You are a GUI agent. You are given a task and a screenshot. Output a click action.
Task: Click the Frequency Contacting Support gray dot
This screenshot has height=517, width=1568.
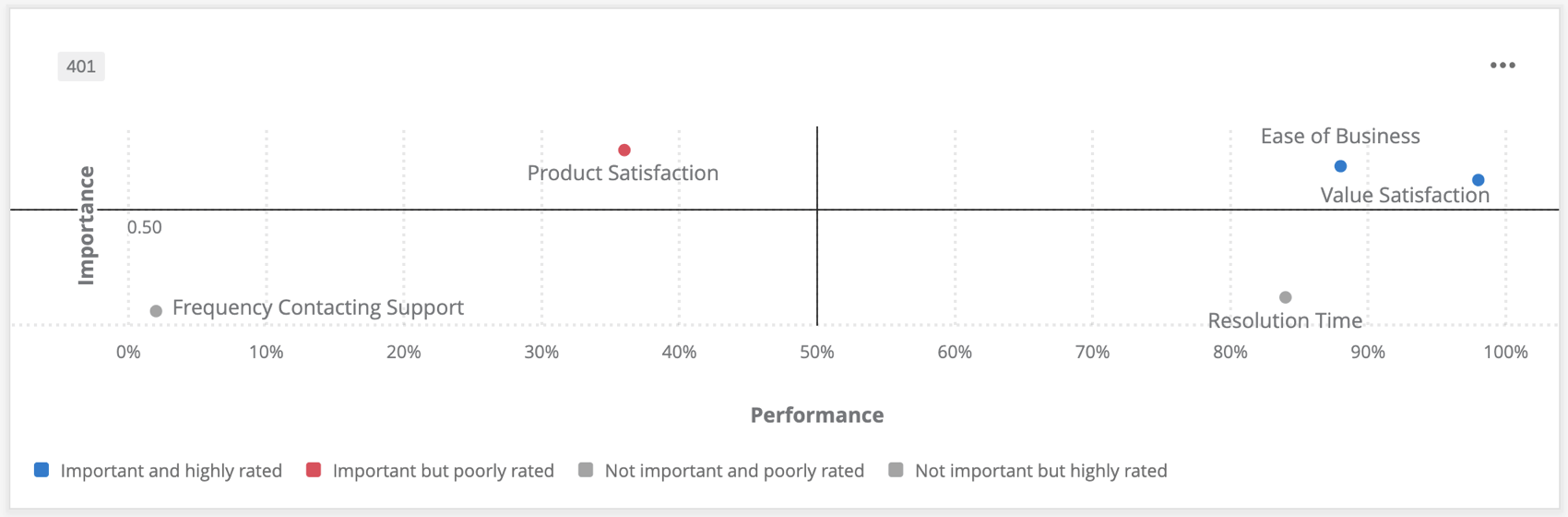pyautogui.click(x=156, y=311)
